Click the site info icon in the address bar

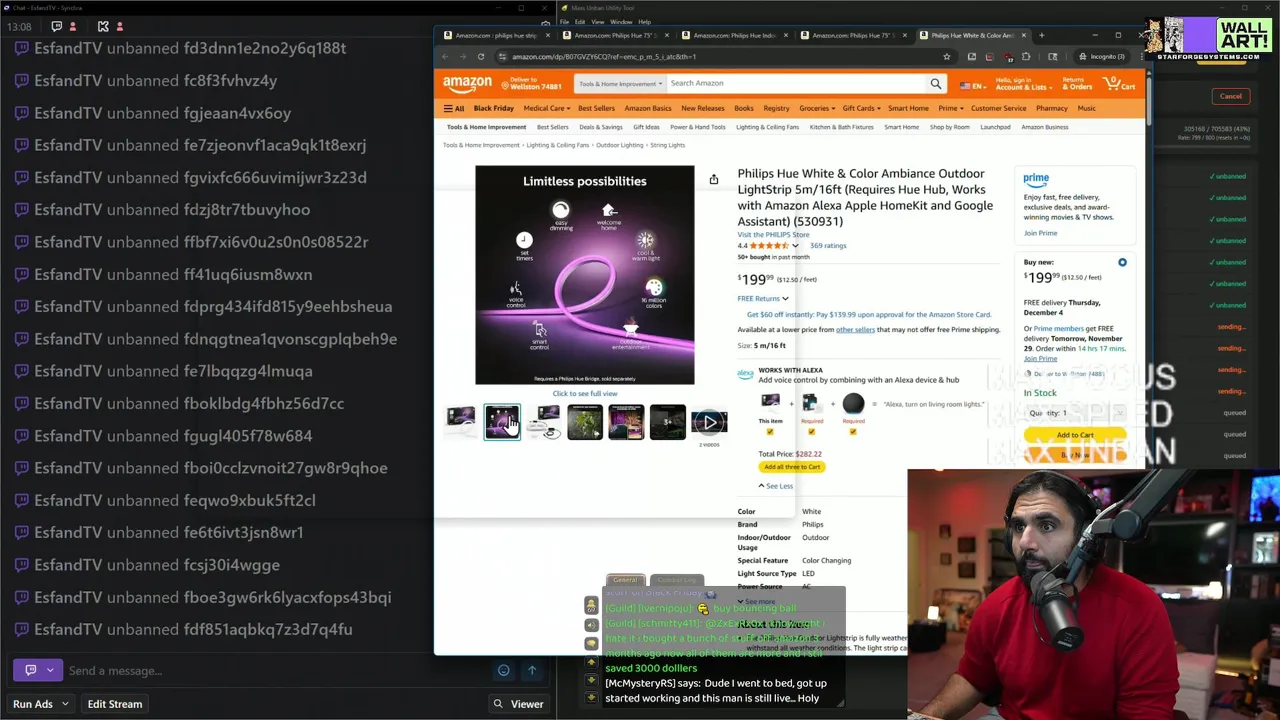pyautogui.click(x=502, y=57)
